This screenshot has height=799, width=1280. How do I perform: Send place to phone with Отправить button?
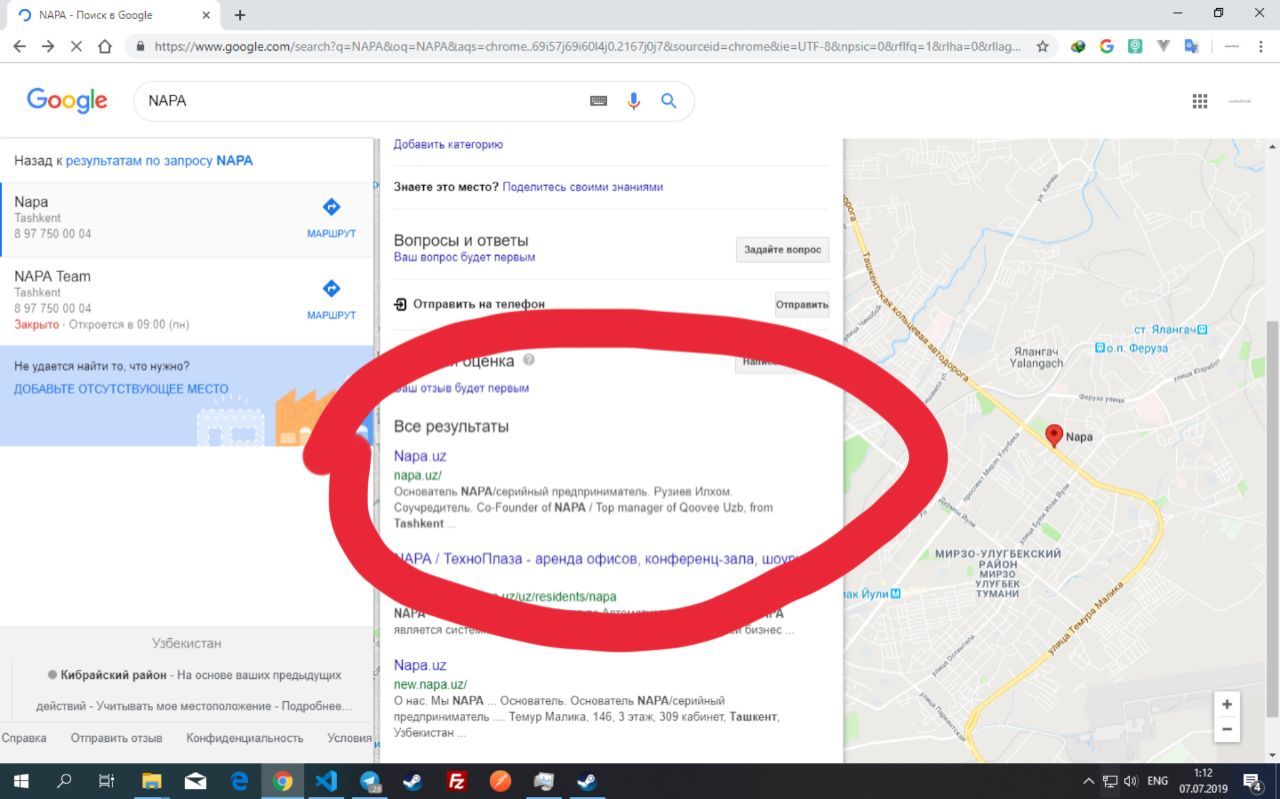(x=802, y=305)
